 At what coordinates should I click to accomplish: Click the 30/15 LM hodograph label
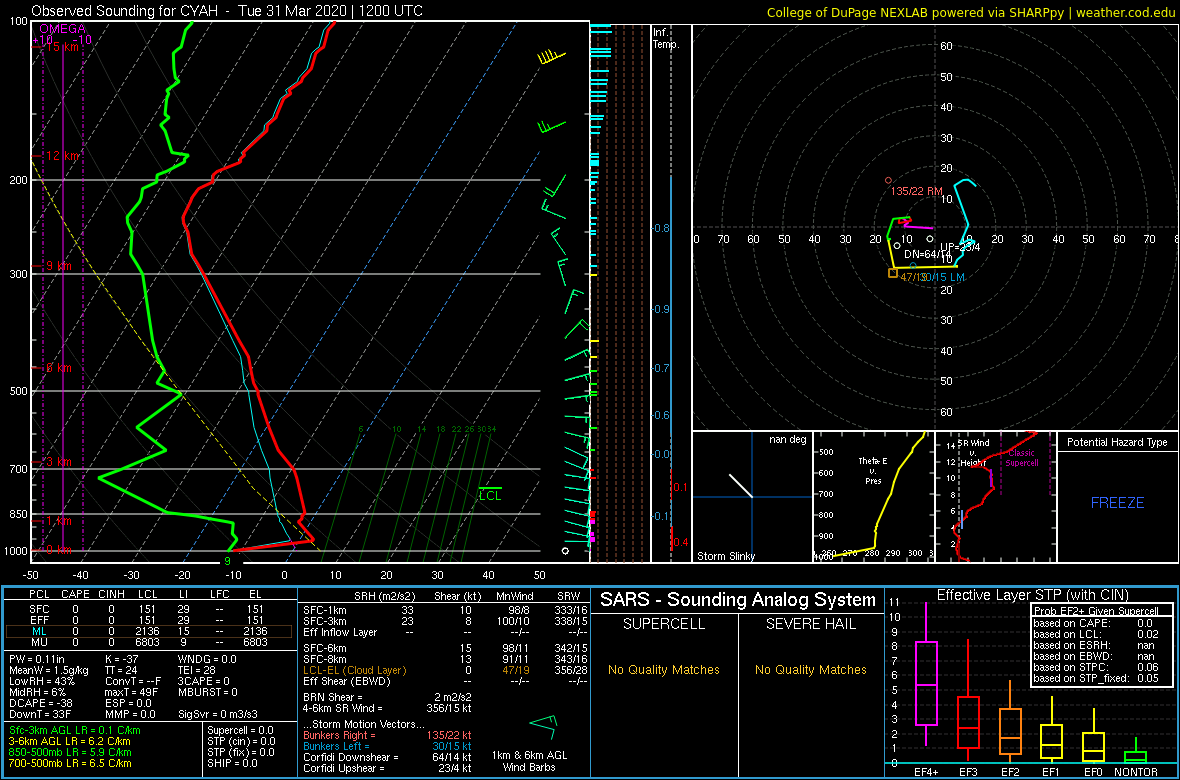coord(942,277)
